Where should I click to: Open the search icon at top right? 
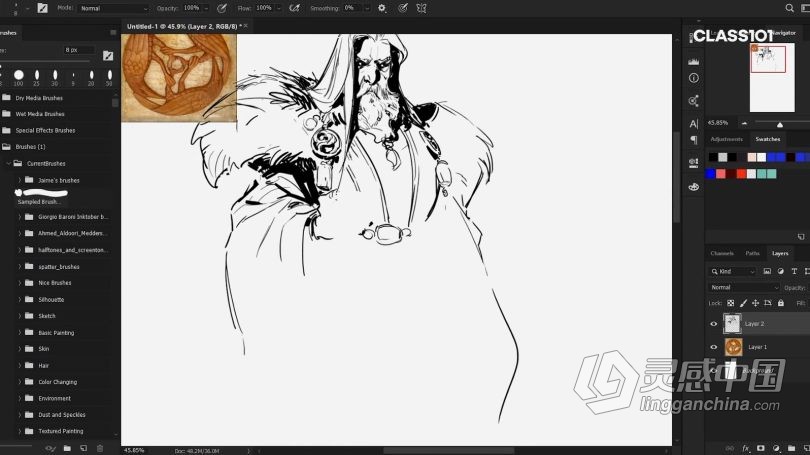(x=789, y=8)
